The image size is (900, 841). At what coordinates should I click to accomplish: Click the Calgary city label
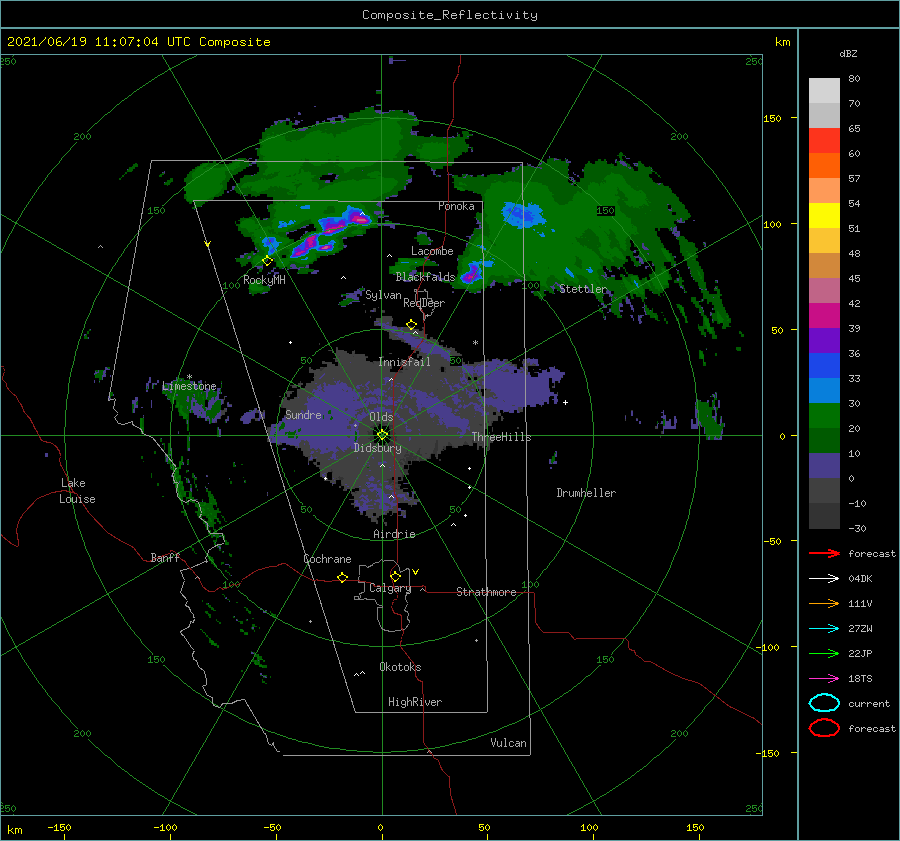[x=390, y=588]
